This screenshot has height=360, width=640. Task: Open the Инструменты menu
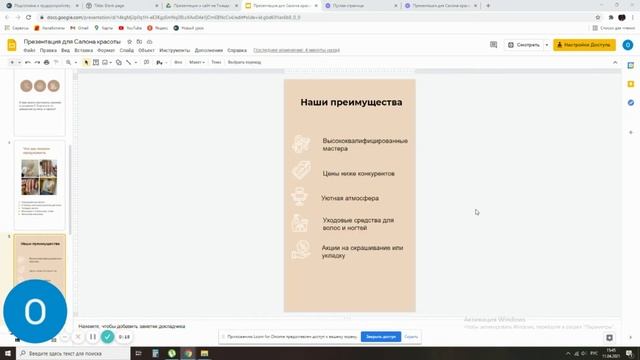(175, 50)
